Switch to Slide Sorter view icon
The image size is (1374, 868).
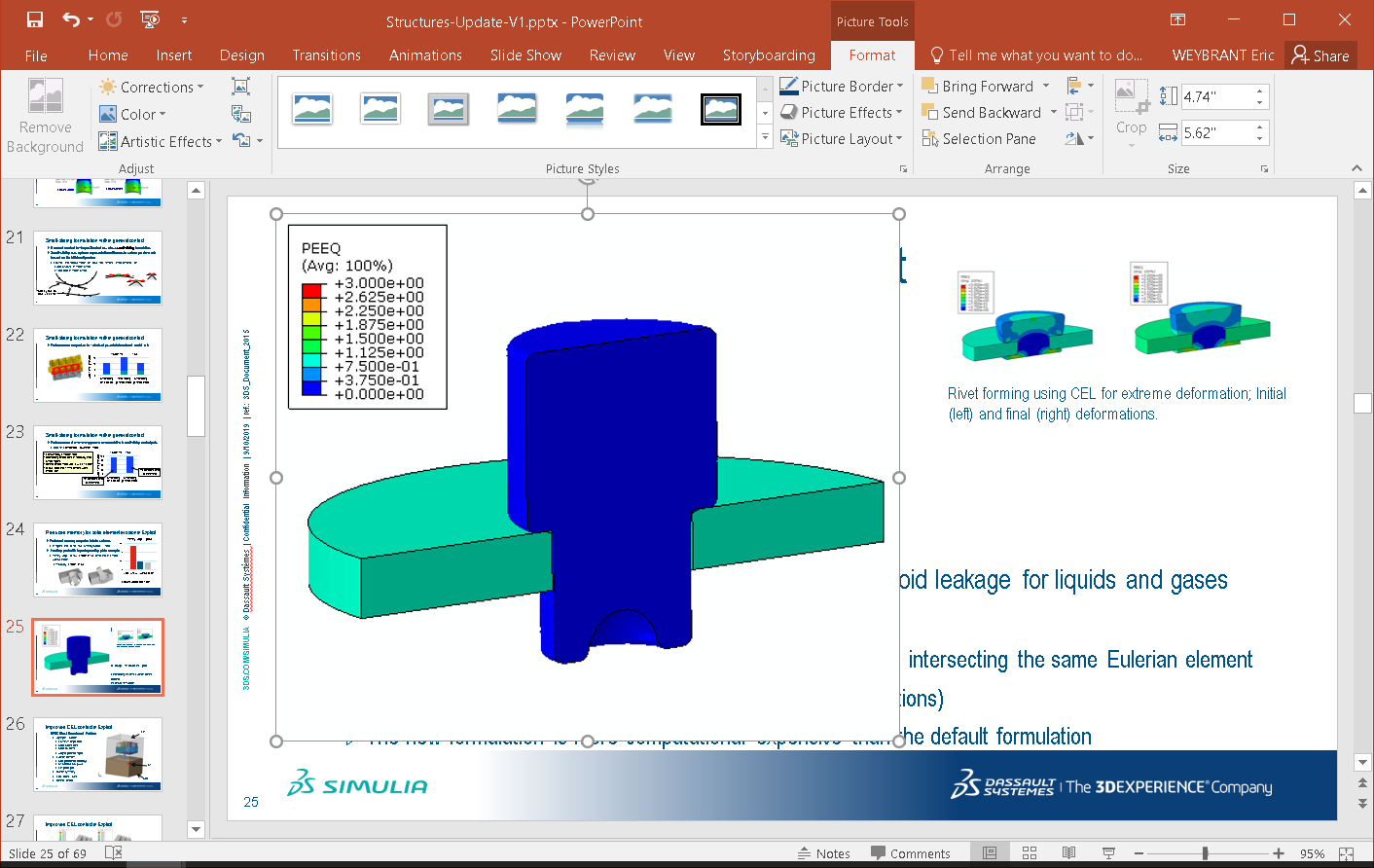tap(1030, 853)
